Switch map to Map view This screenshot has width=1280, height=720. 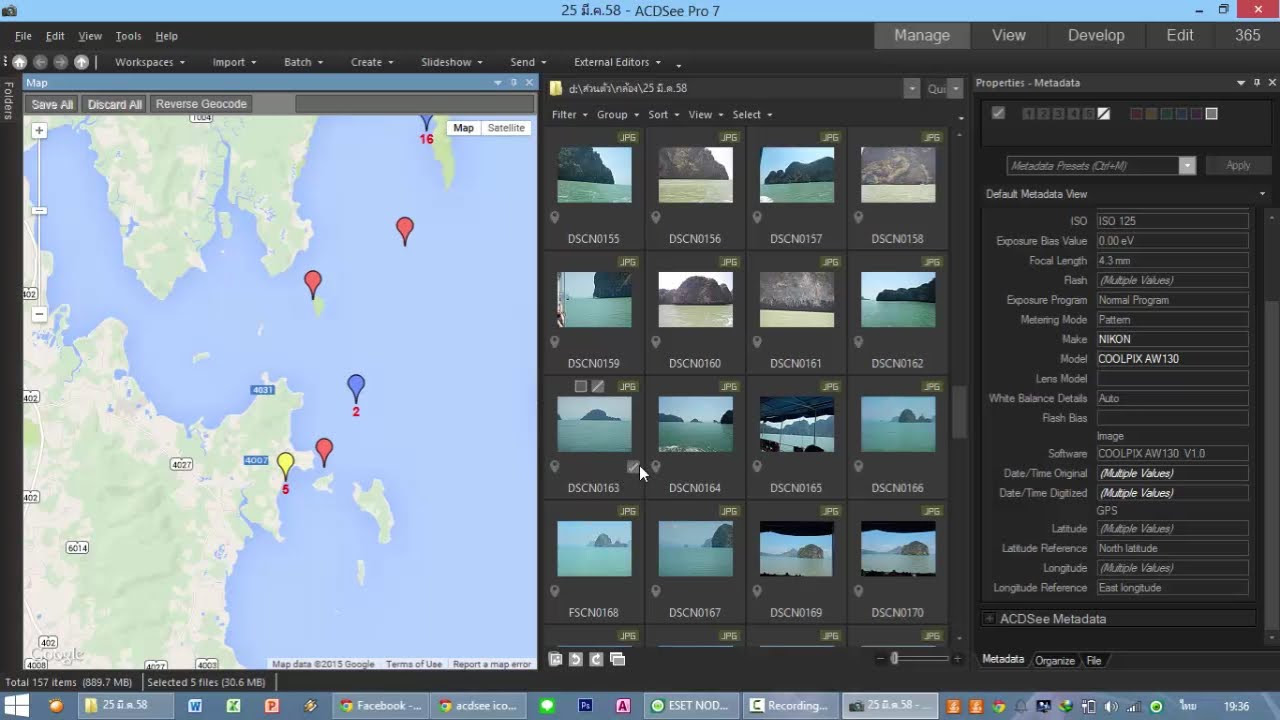pos(463,128)
